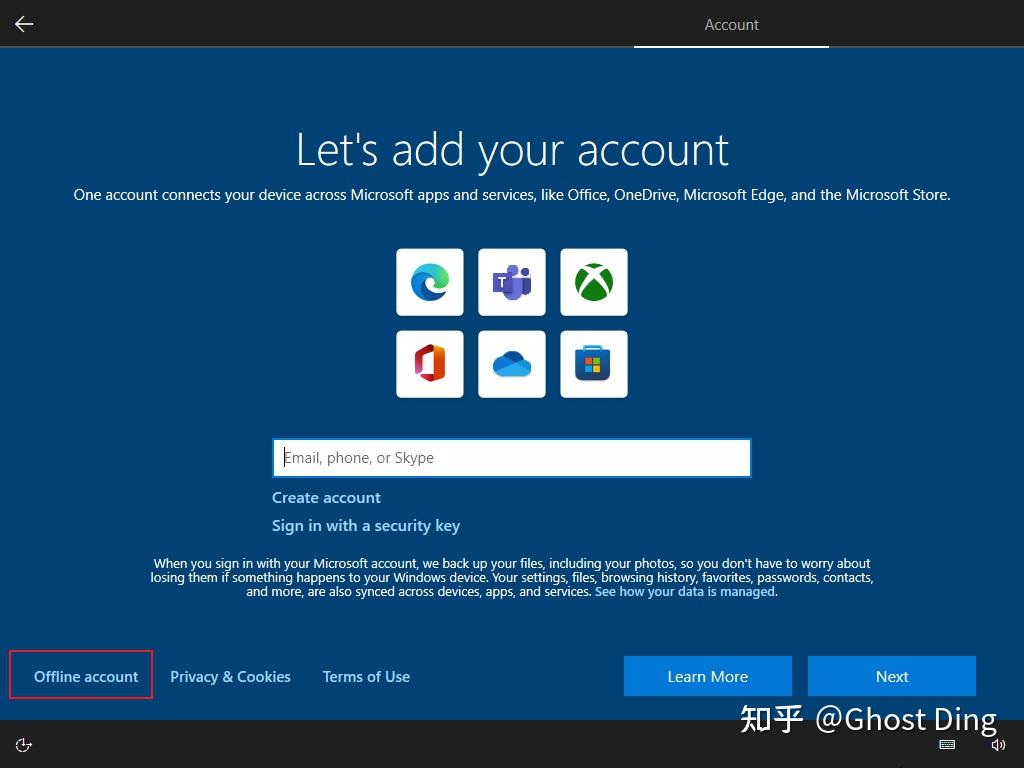Image resolution: width=1024 pixels, height=768 pixels.
Task: Open Terms of Use
Action: pos(366,676)
